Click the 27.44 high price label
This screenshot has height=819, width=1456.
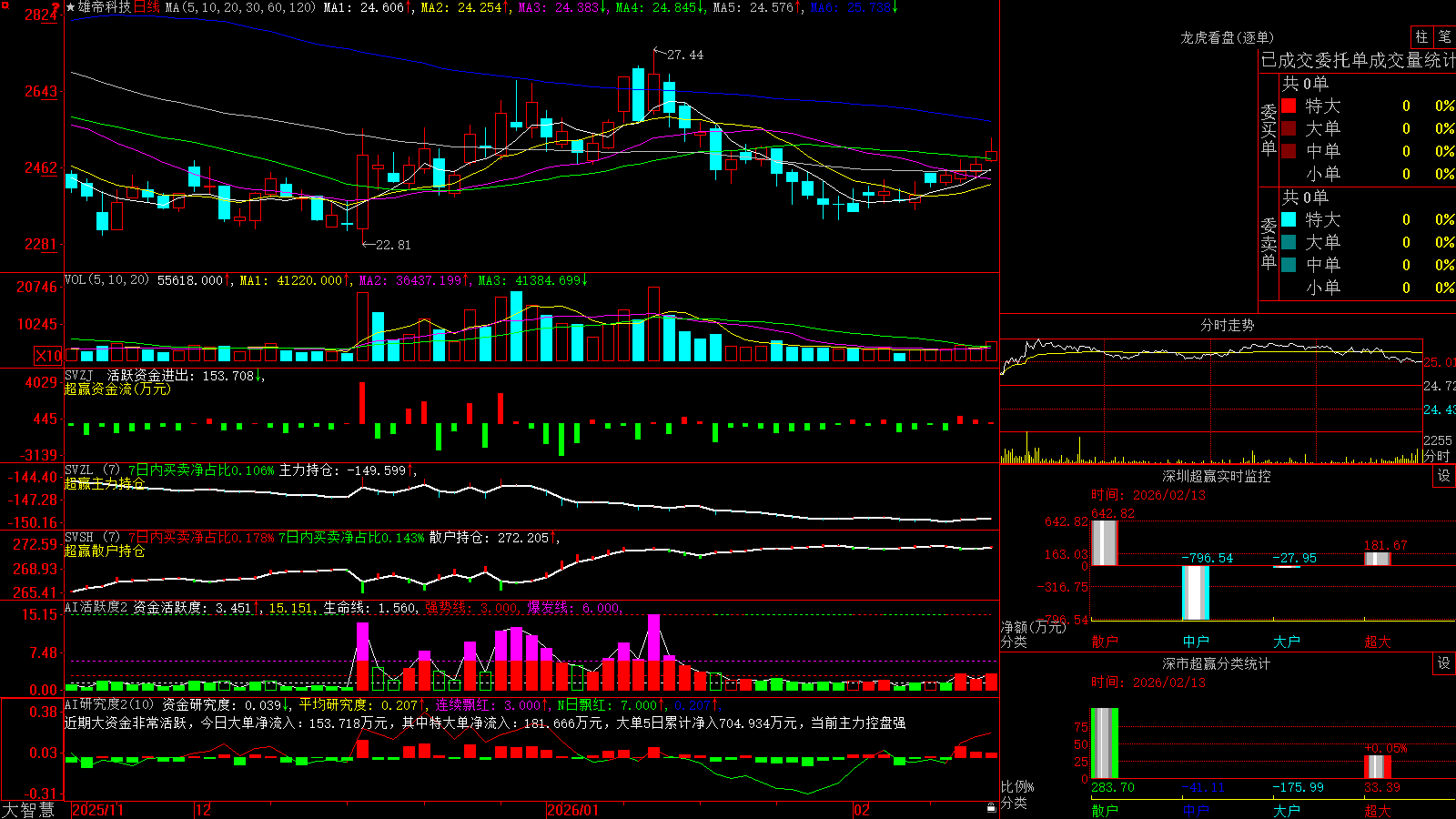[x=684, y=55]
